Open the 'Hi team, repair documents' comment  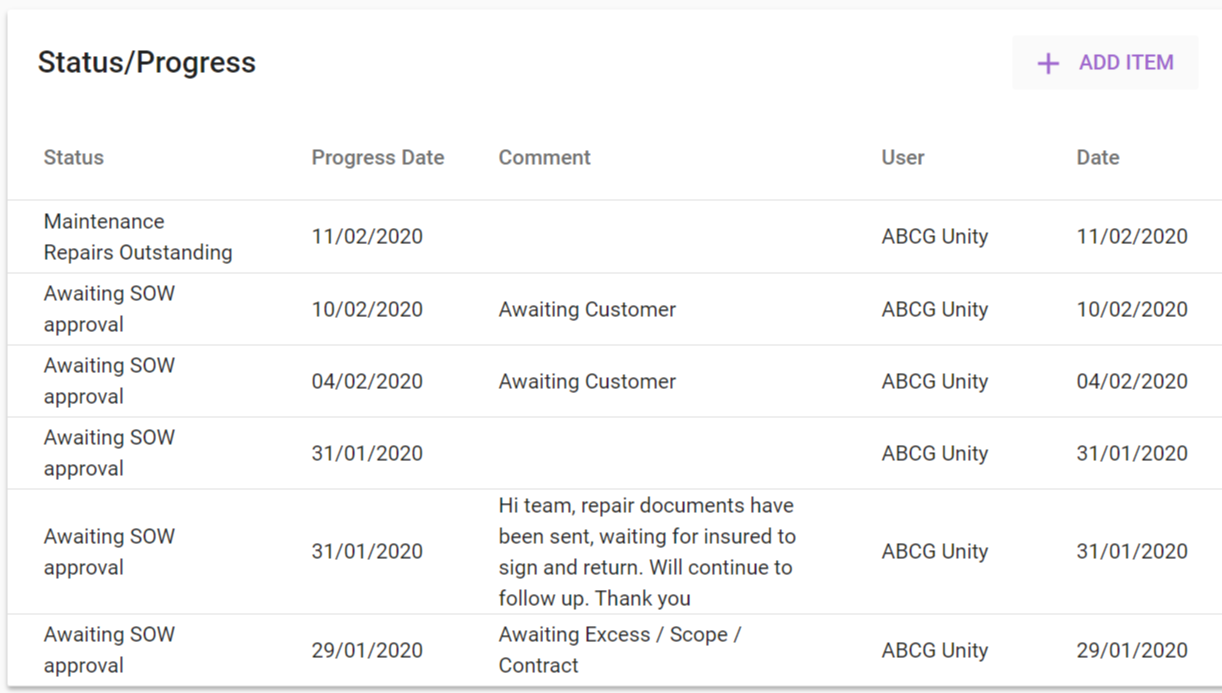pyautogui.click(x=647, y=552)
